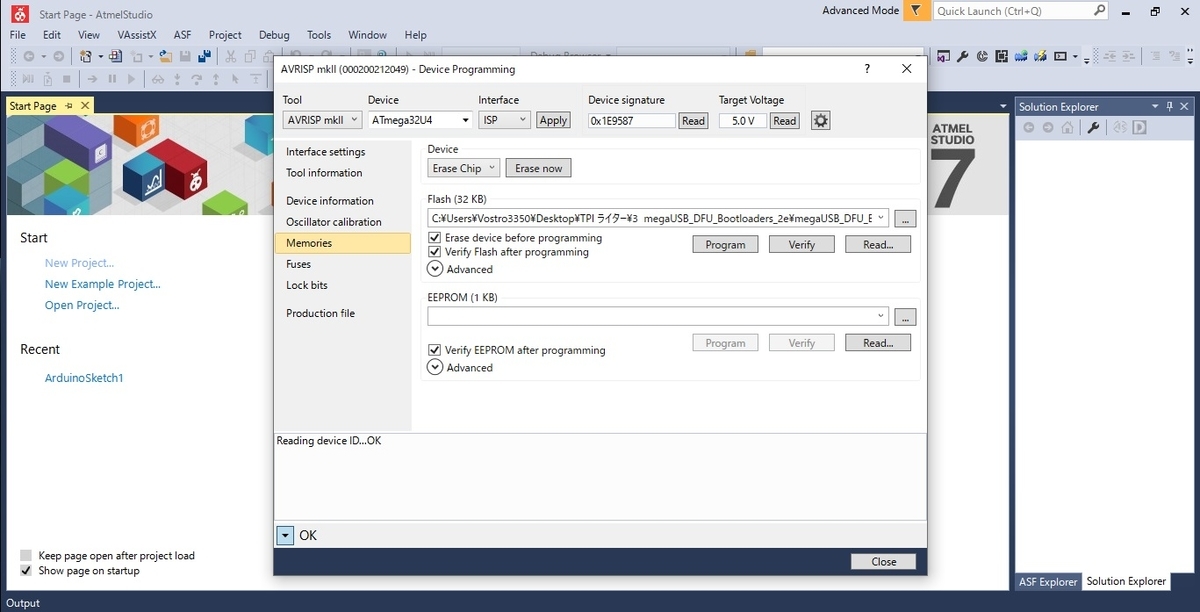Image resolution: width=1200 pixels, height=612 pixels.
Task: Open the Device dropdown showing ATmega32U4
Action: 420,120
